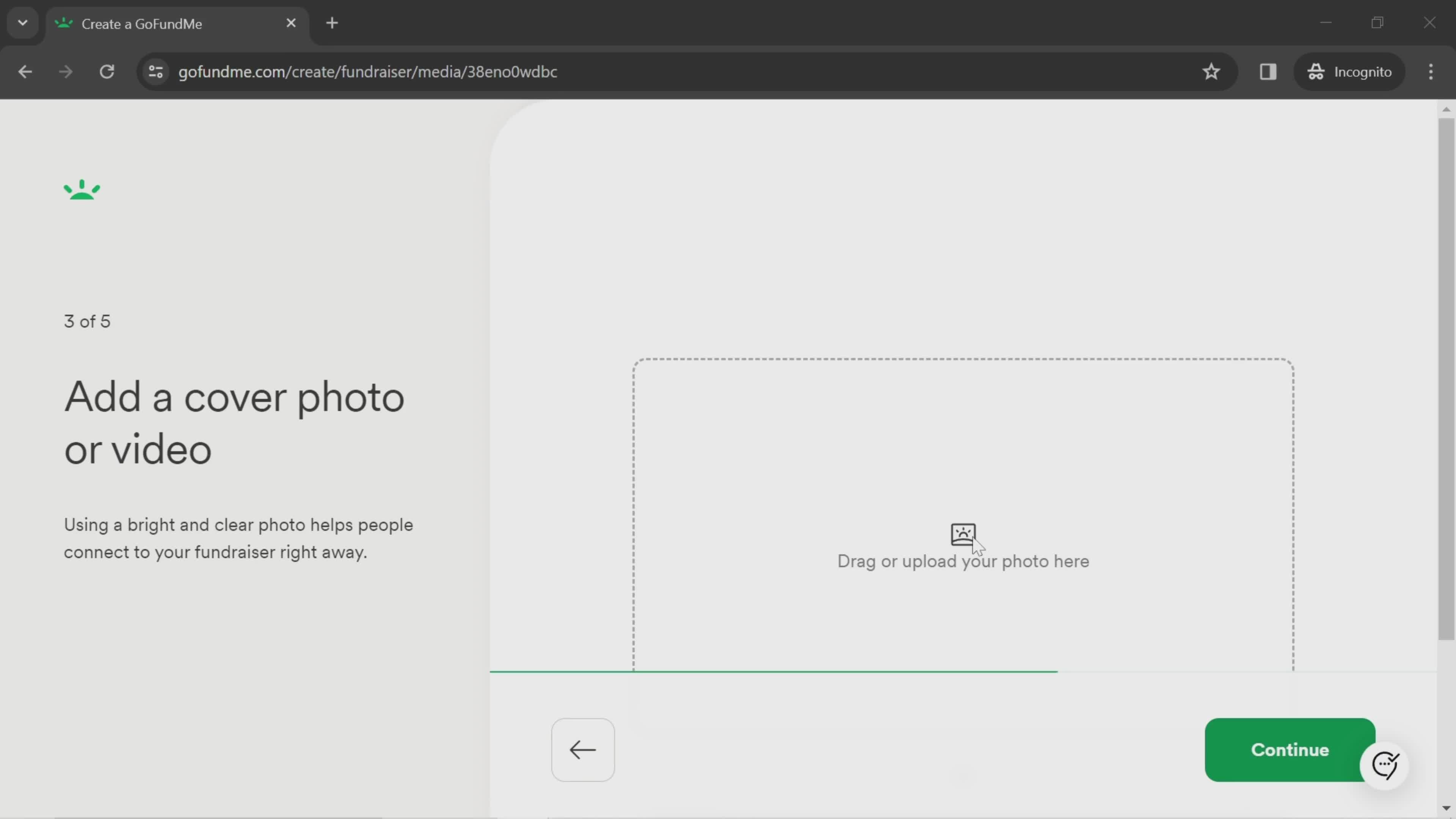
Task: Open the Chrome three-dot menu
Action: point(1431,72)
